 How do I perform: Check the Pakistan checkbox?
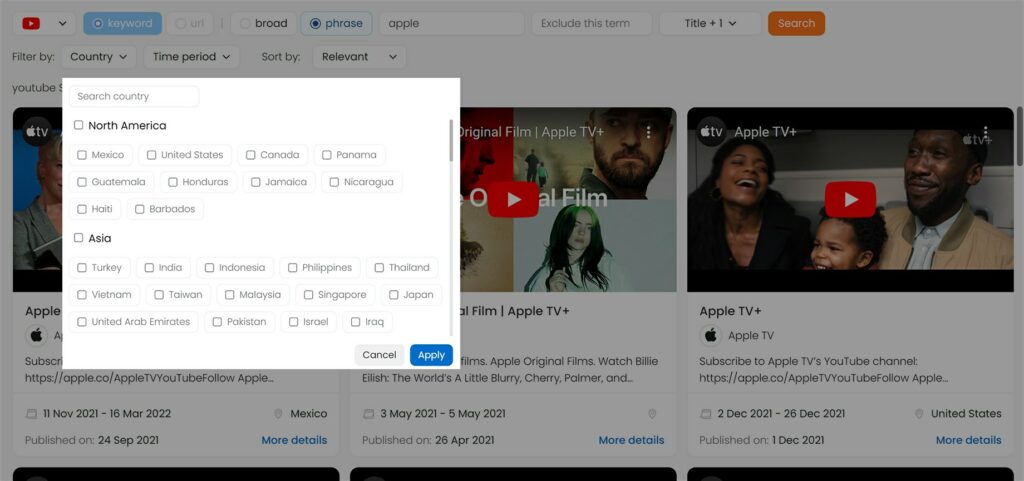click(217, 322)
